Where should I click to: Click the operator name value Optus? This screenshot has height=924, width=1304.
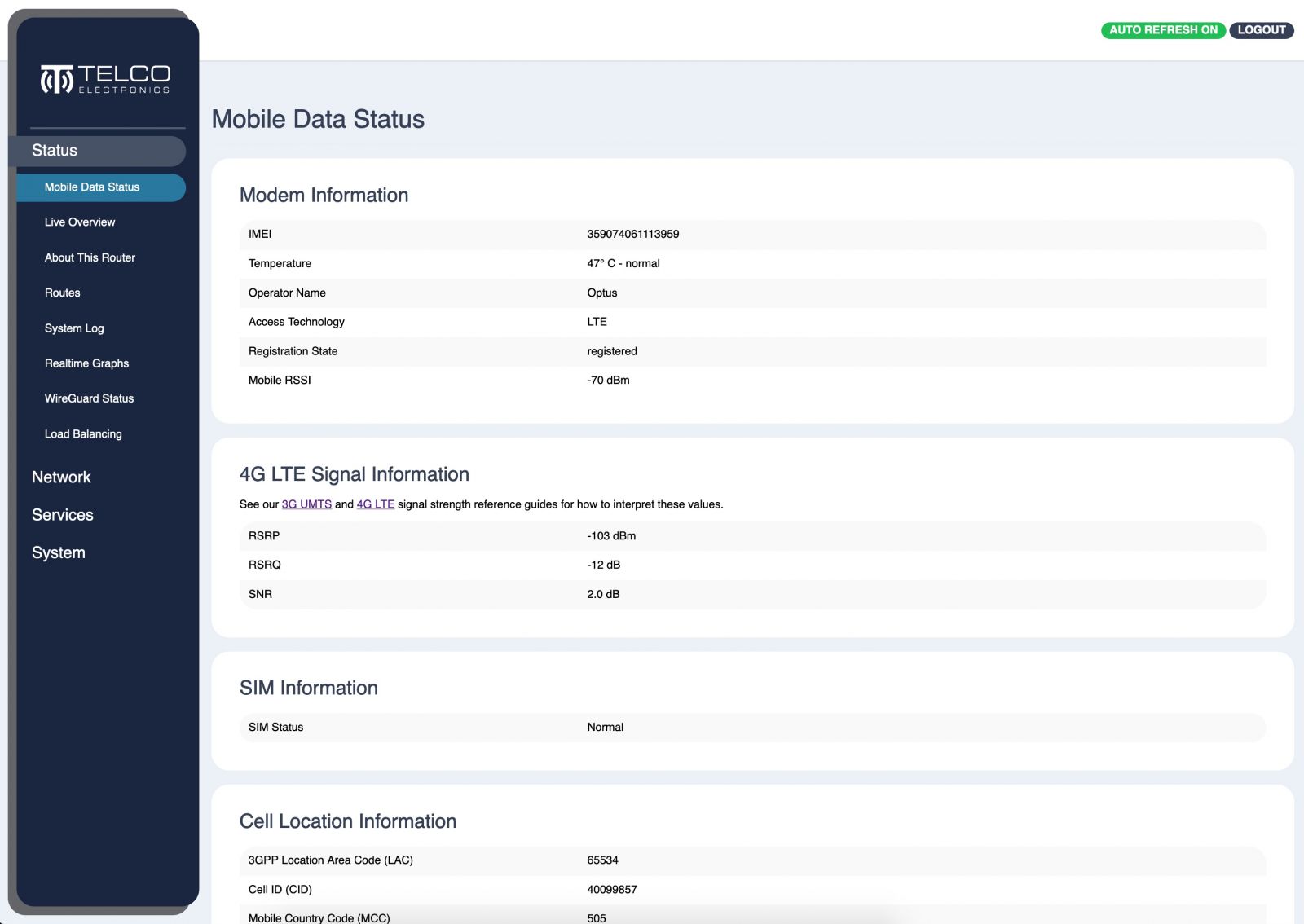click(602, 293)
